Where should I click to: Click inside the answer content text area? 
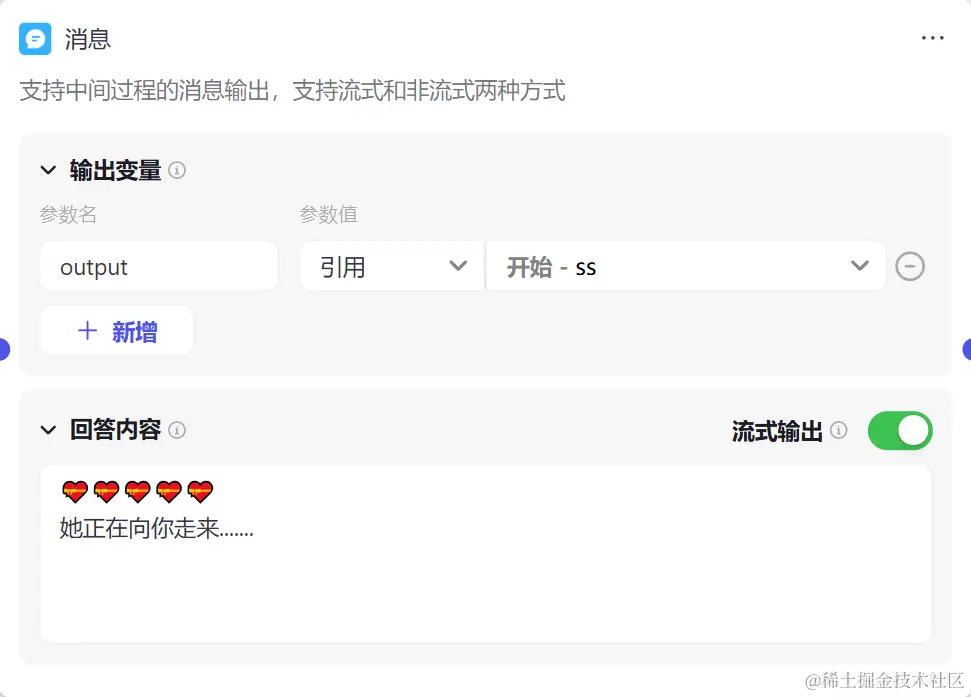[x=486, y=554]
